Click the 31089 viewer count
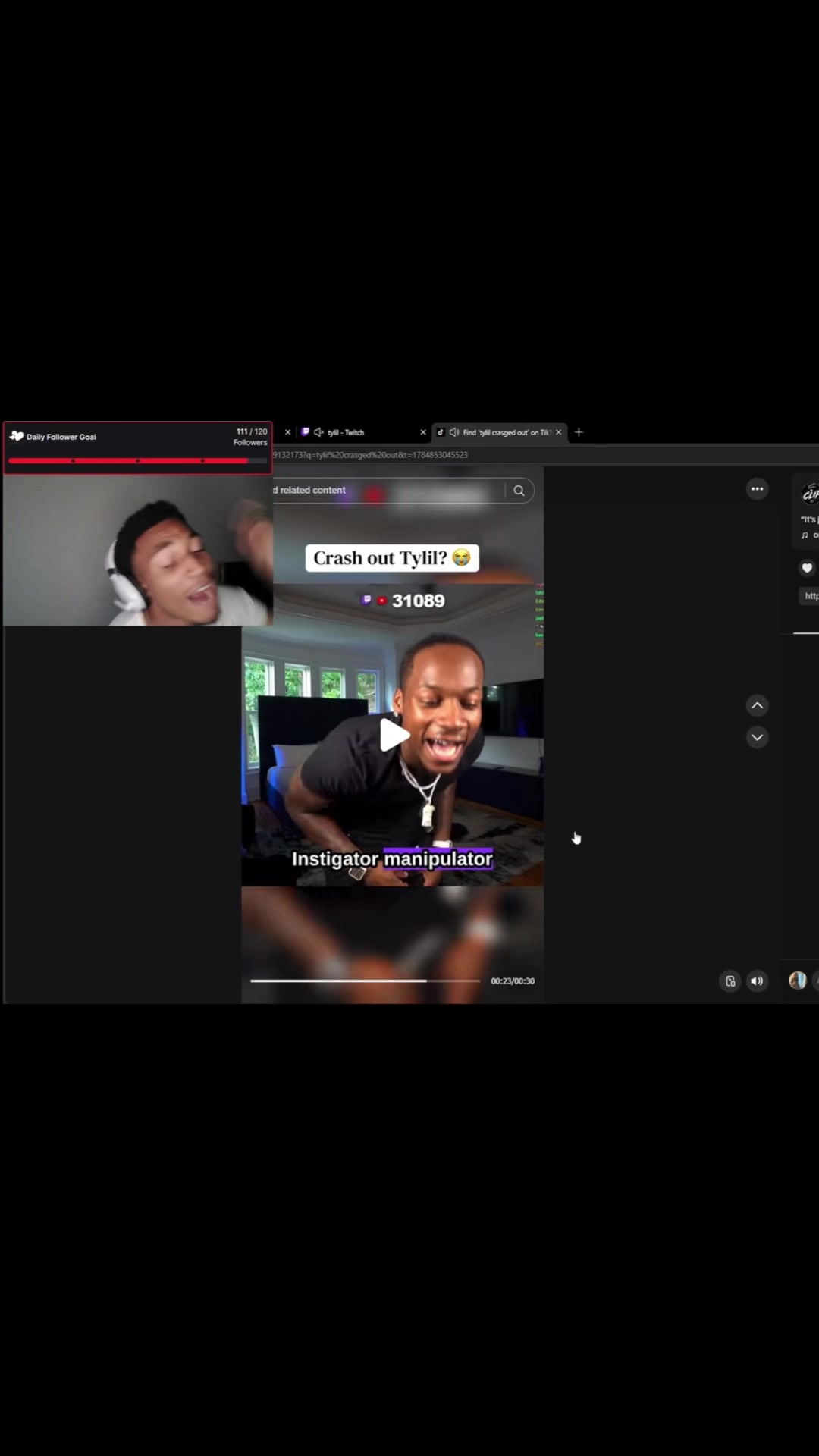The height and width of the screenshot is (1456, 819). pyautogui.click(x=418, y=601)
